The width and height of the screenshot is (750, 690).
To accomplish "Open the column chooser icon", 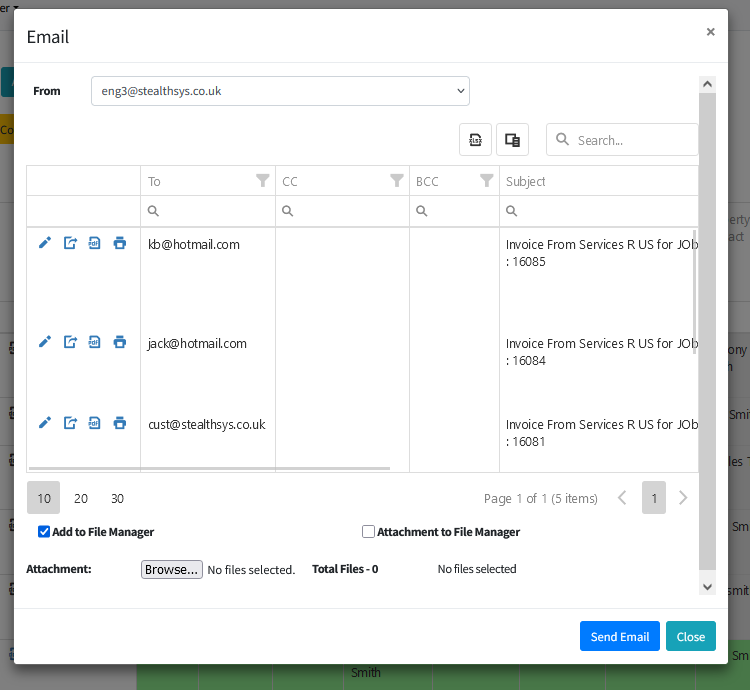I will 512,140.
